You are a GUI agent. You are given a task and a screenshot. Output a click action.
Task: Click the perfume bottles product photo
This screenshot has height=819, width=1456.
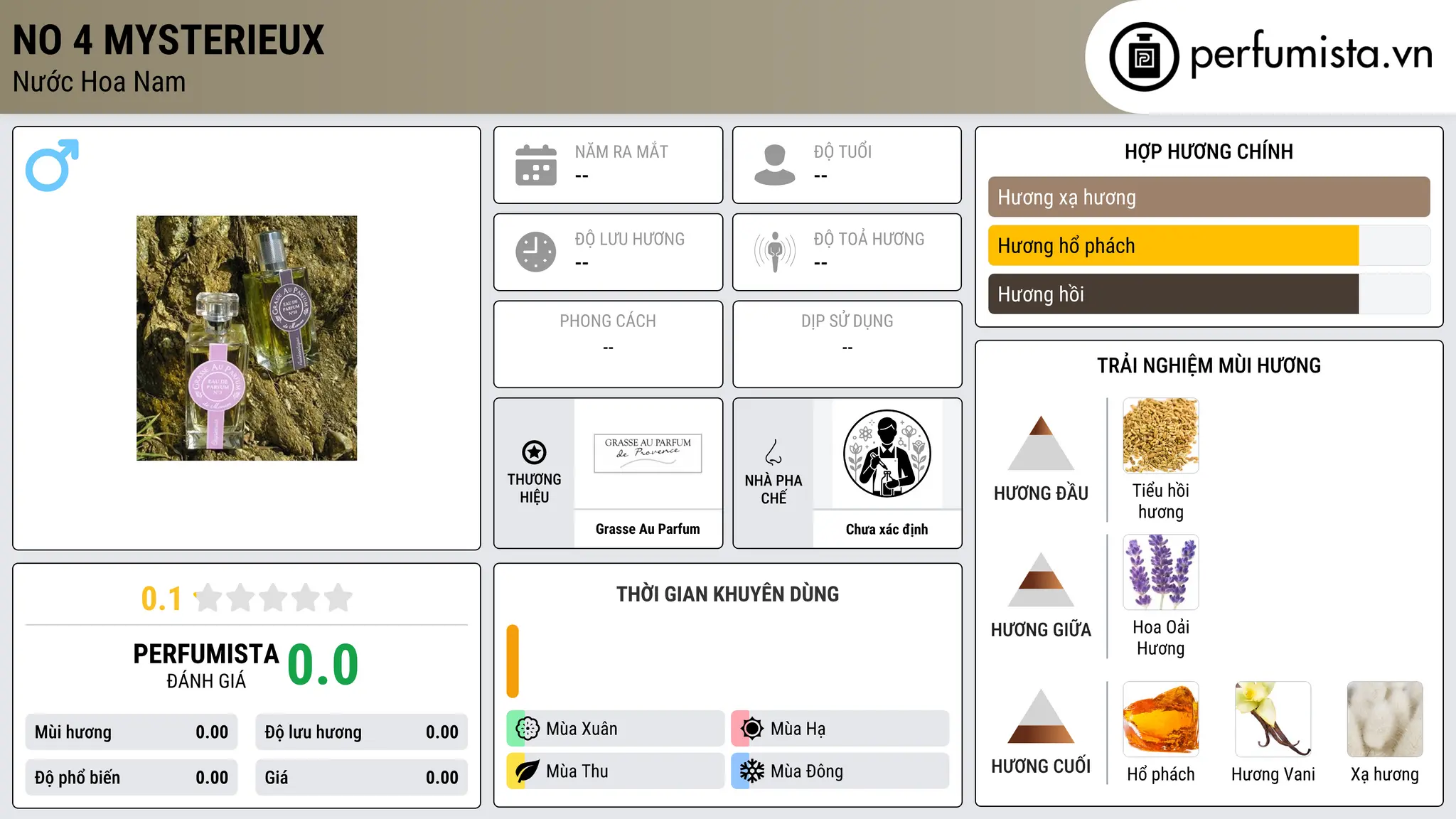click(247, 338)
